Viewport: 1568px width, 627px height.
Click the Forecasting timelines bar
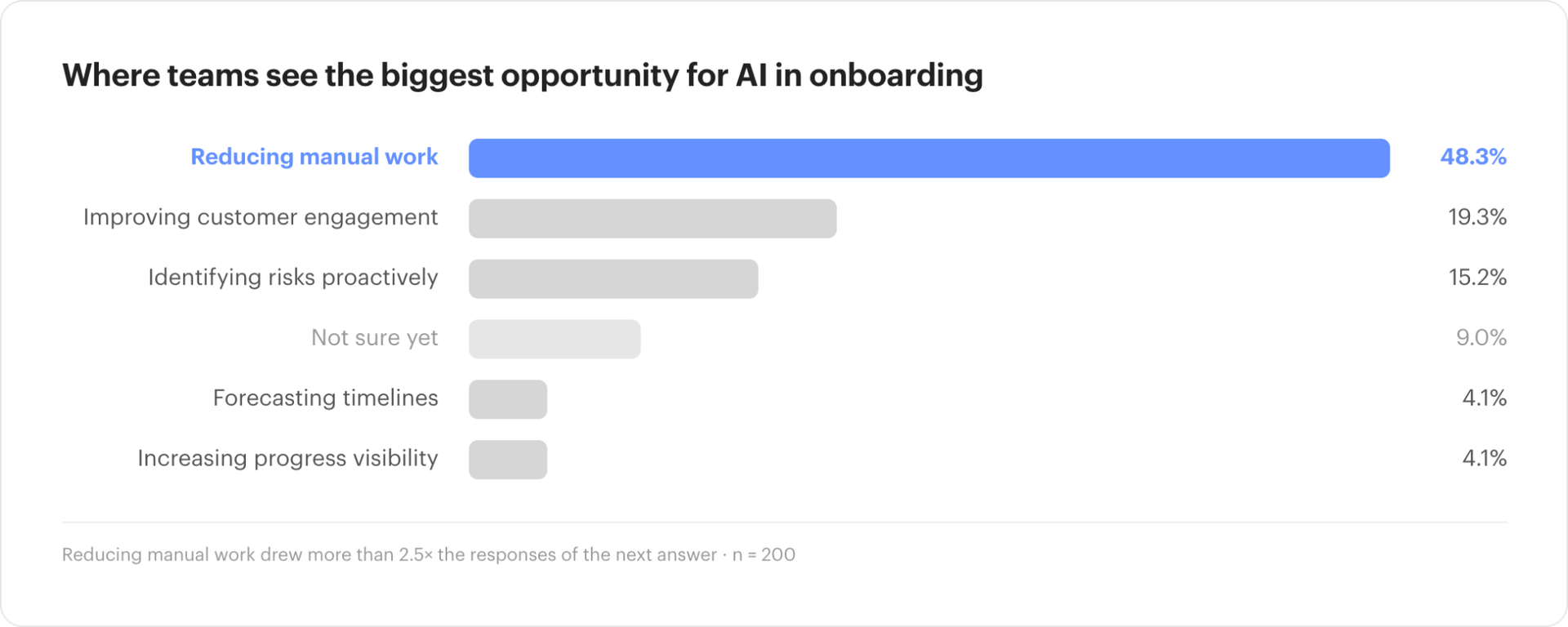pyautogui.click(x=508, y=400)
